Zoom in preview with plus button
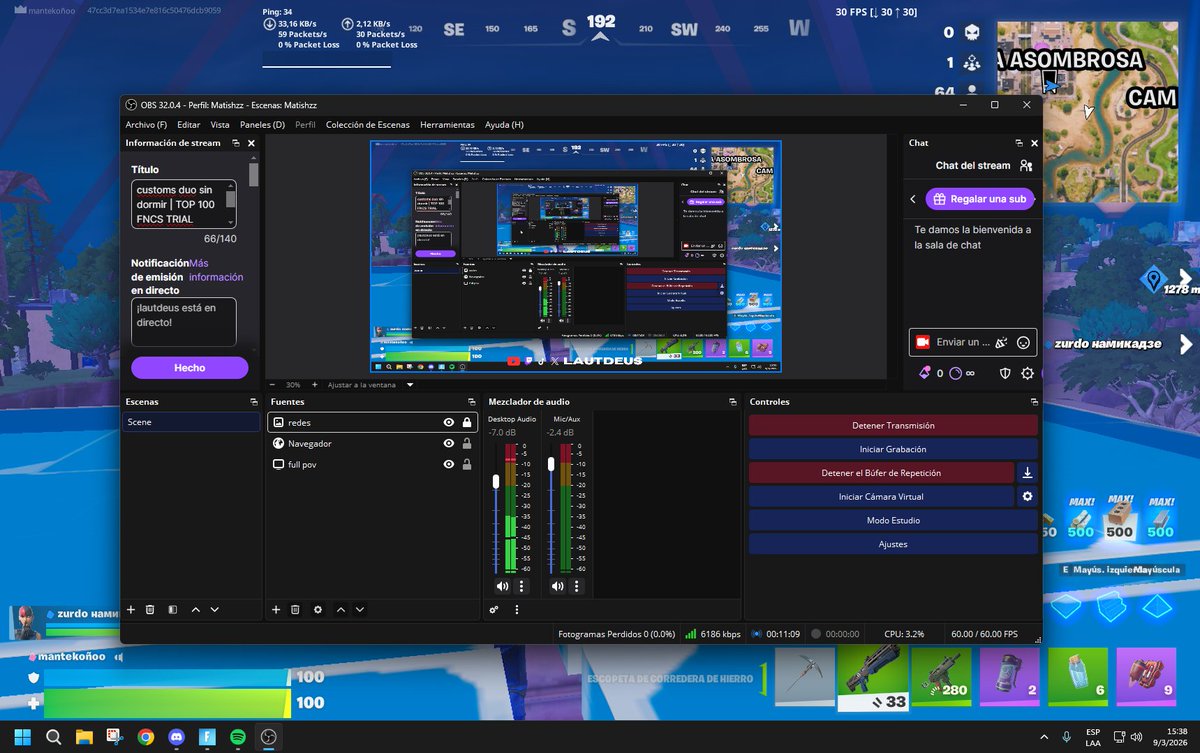Viewport: 1200px width, 753px height. (x=314, y=384)
